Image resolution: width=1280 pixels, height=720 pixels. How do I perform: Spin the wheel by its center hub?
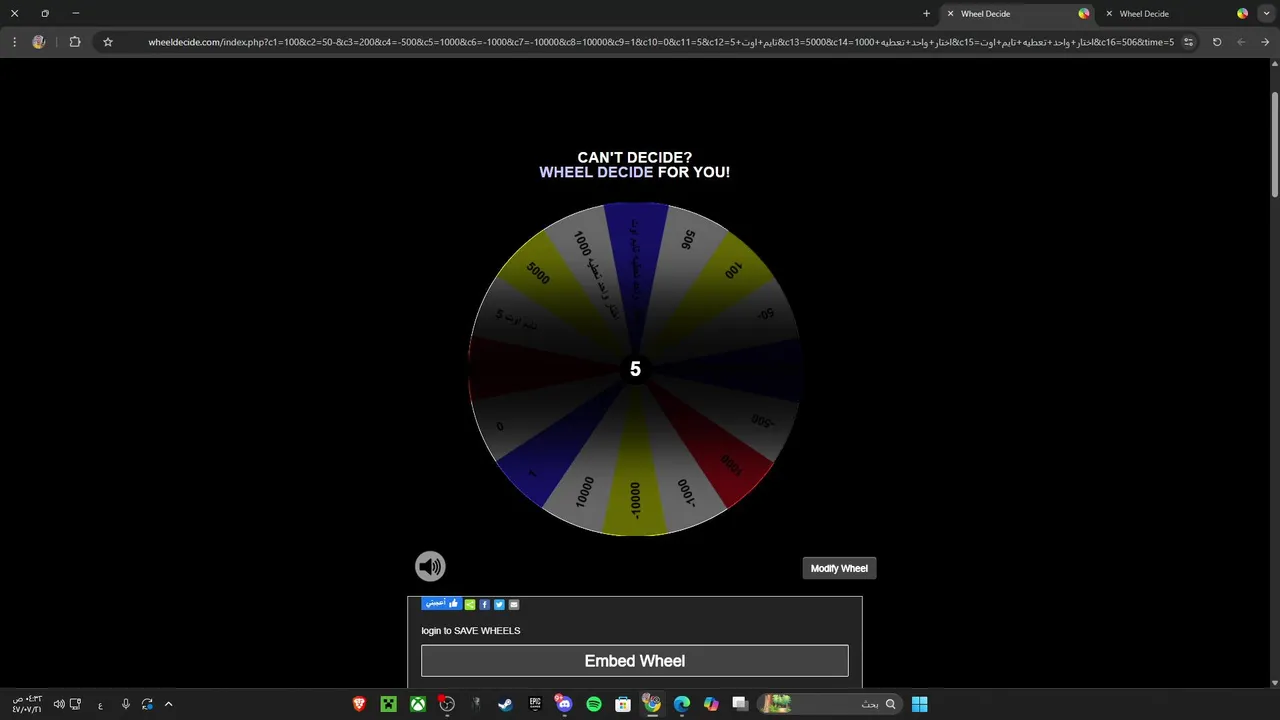pyautogui.click(x=635, y=370)
